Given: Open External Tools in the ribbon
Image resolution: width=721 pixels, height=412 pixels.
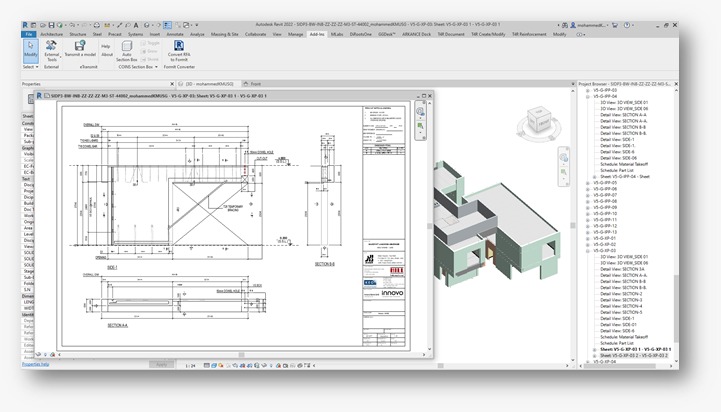Looking at the screenshot, I should pyautogui.click(x=52, y=51).
